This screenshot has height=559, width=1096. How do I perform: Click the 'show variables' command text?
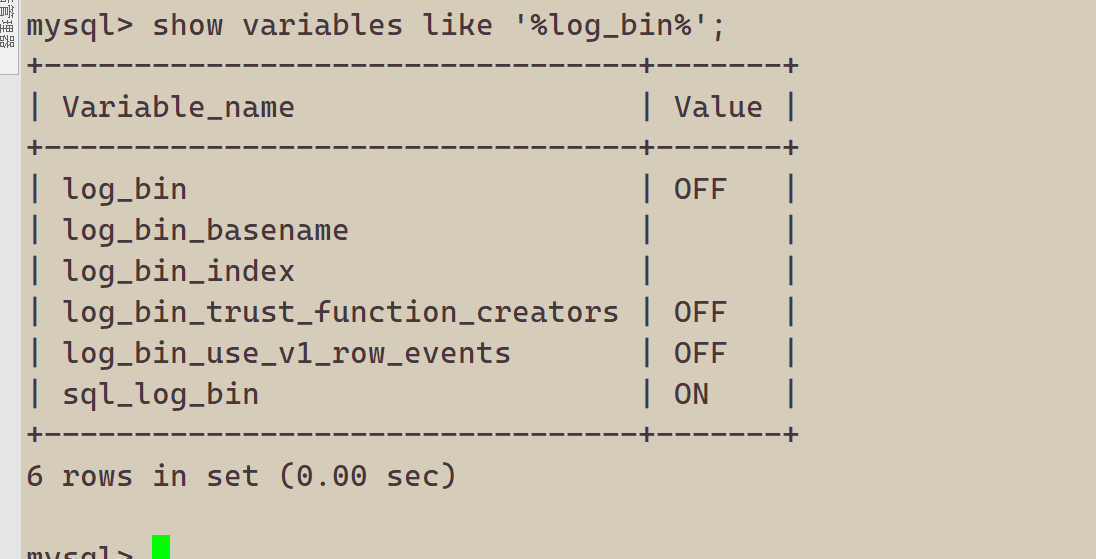277,26
